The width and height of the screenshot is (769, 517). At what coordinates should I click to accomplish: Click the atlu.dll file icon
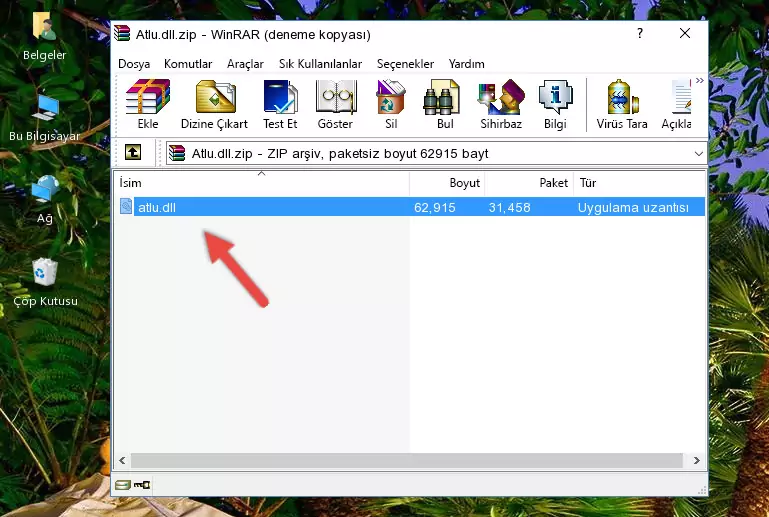[126, 207]
